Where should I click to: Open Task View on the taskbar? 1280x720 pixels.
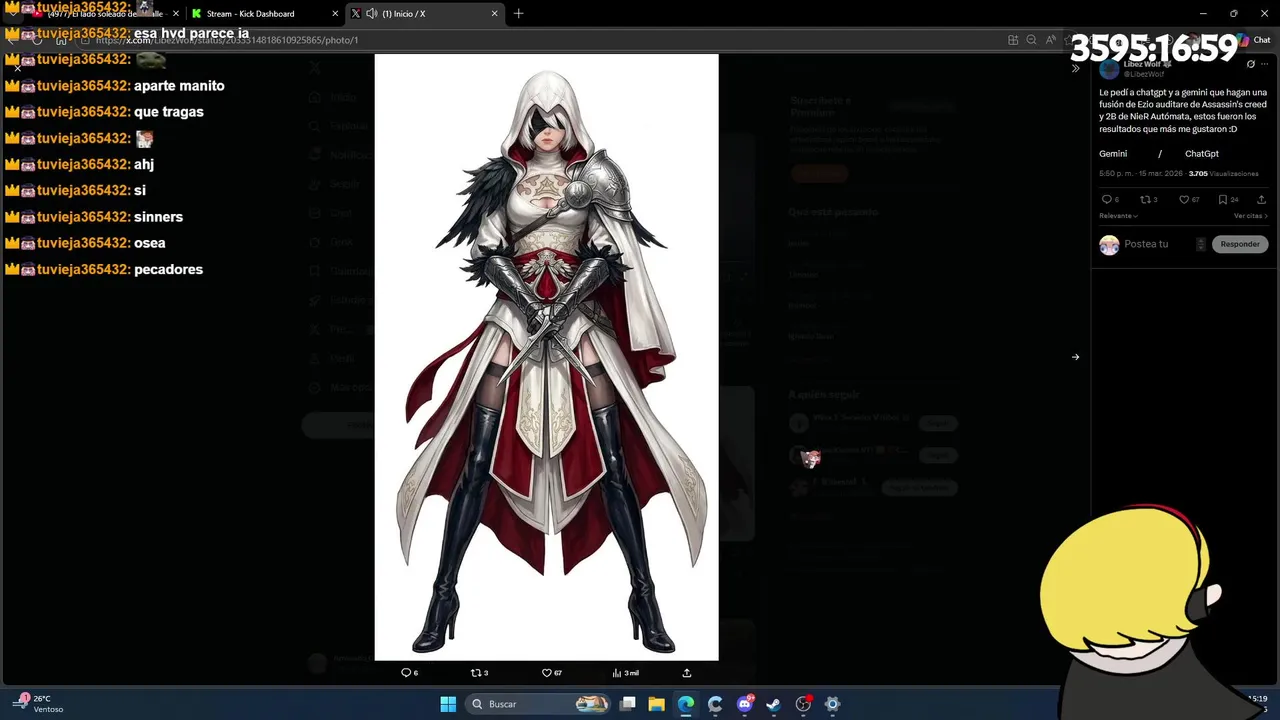click(628, 704)
